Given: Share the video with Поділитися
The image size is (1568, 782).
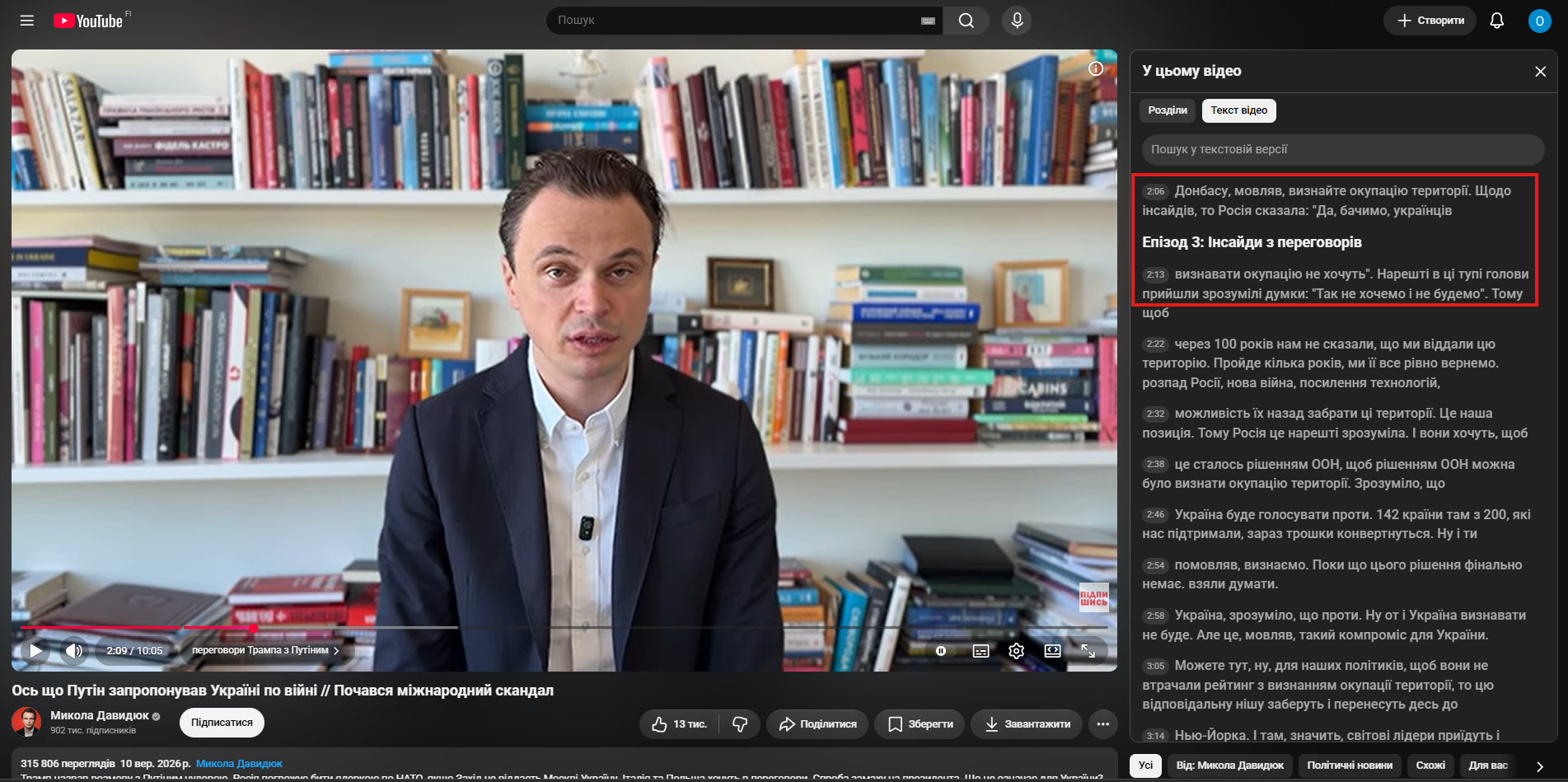Looking at the screenshot, I should 817,724.
